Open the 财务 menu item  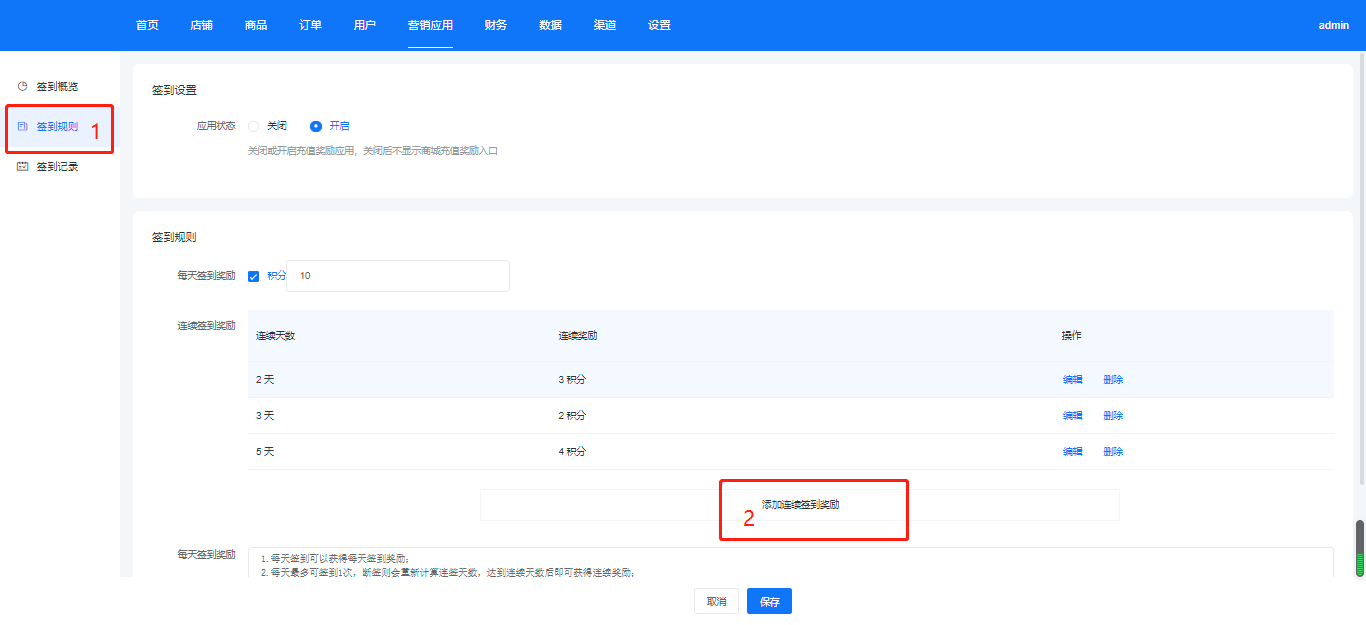point(495,25)
